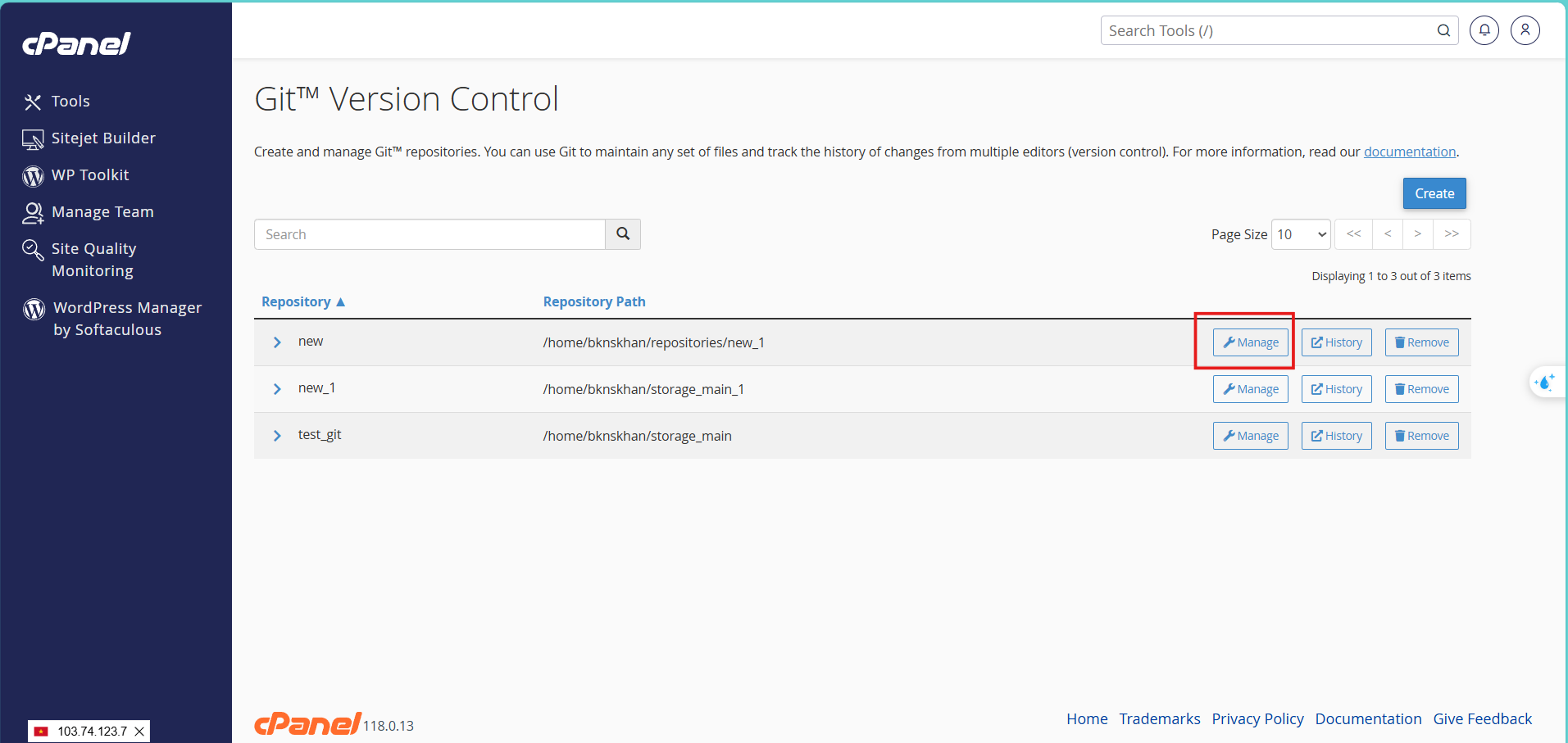Remove the new repository
This screenshot has width=1568, height=743.
[x=1422, y=342]
